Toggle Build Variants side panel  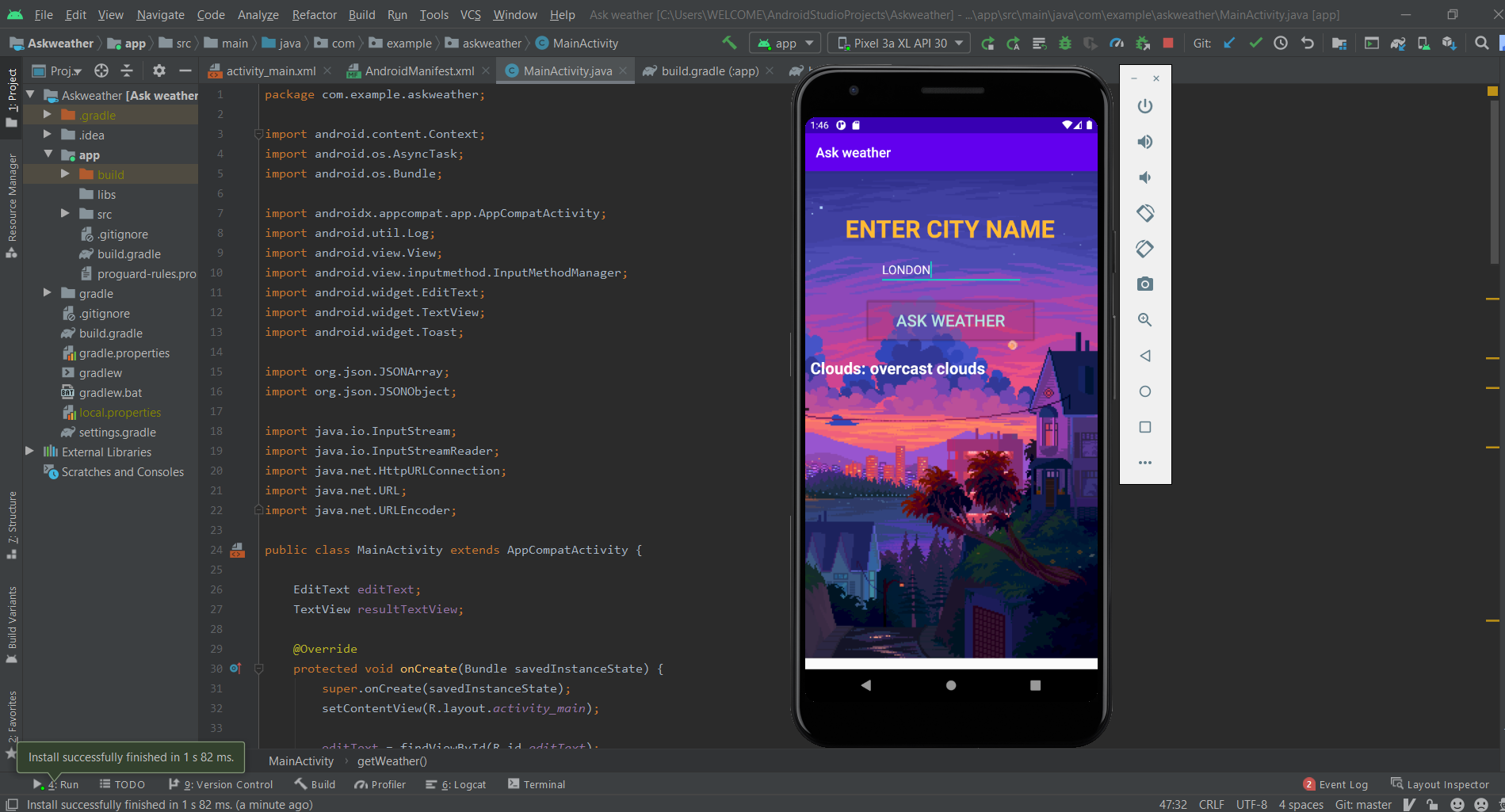pos(12,625)
